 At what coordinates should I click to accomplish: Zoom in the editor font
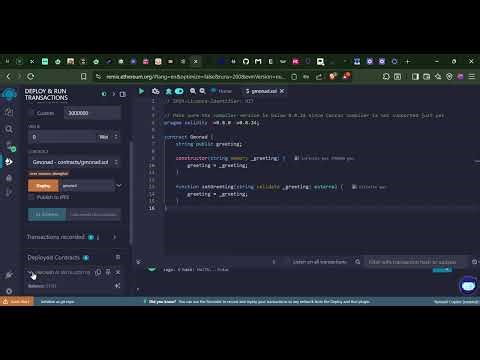coord(202,91)
